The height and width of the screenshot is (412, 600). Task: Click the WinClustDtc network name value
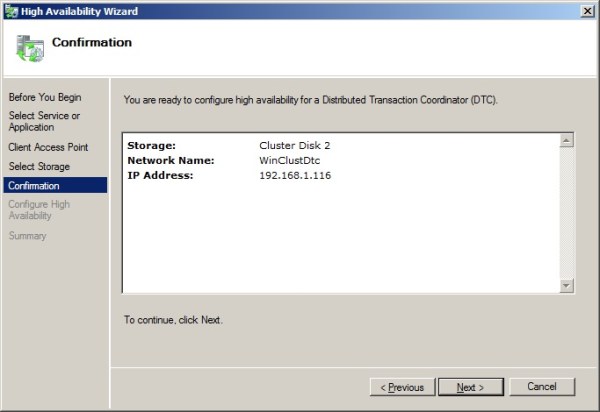pyautogui.click(x=289, y=160)
